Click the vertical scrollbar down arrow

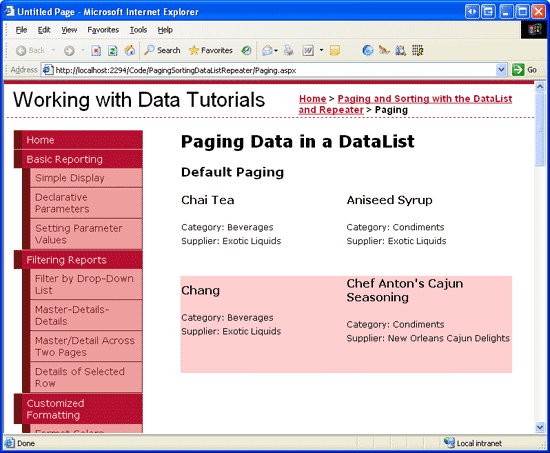pyautogui.click(x=540, y=427)
